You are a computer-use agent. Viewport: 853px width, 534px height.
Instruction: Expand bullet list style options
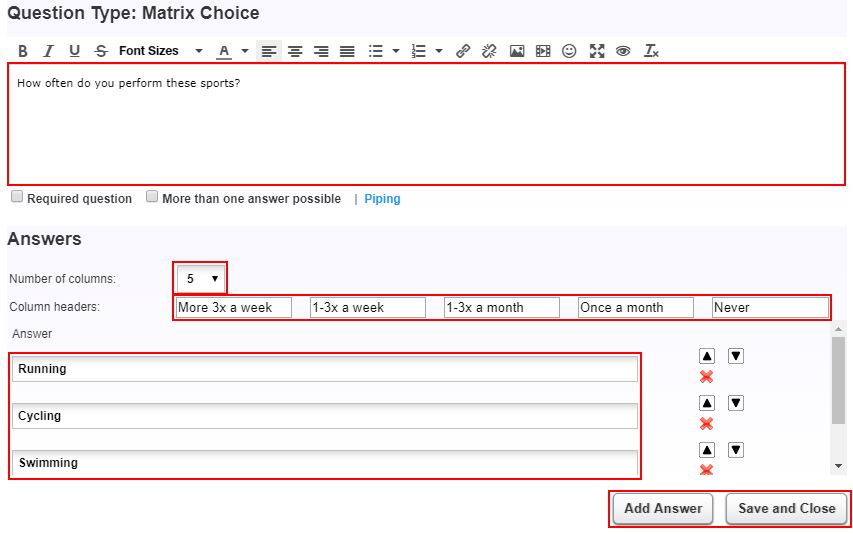pyautogui.click(x=396, y=51)
